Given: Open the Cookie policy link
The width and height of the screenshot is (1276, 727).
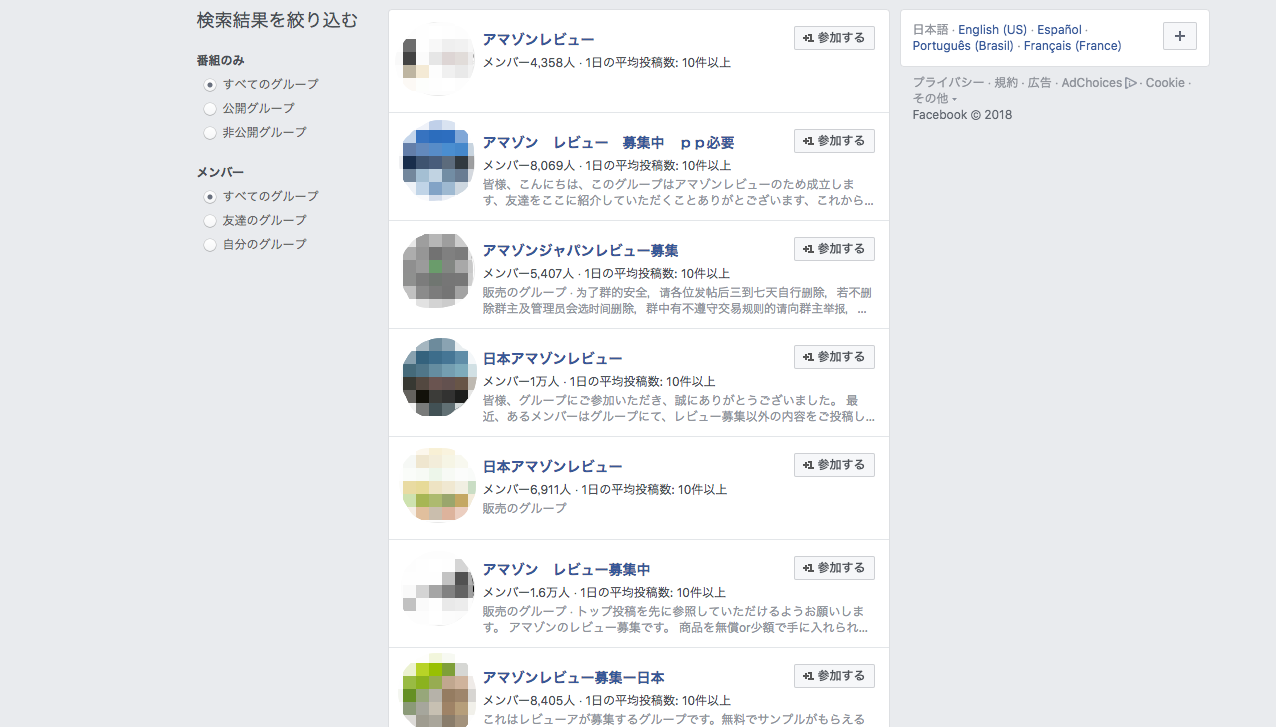Looking at the screenshot, I should pos(1165,83).
